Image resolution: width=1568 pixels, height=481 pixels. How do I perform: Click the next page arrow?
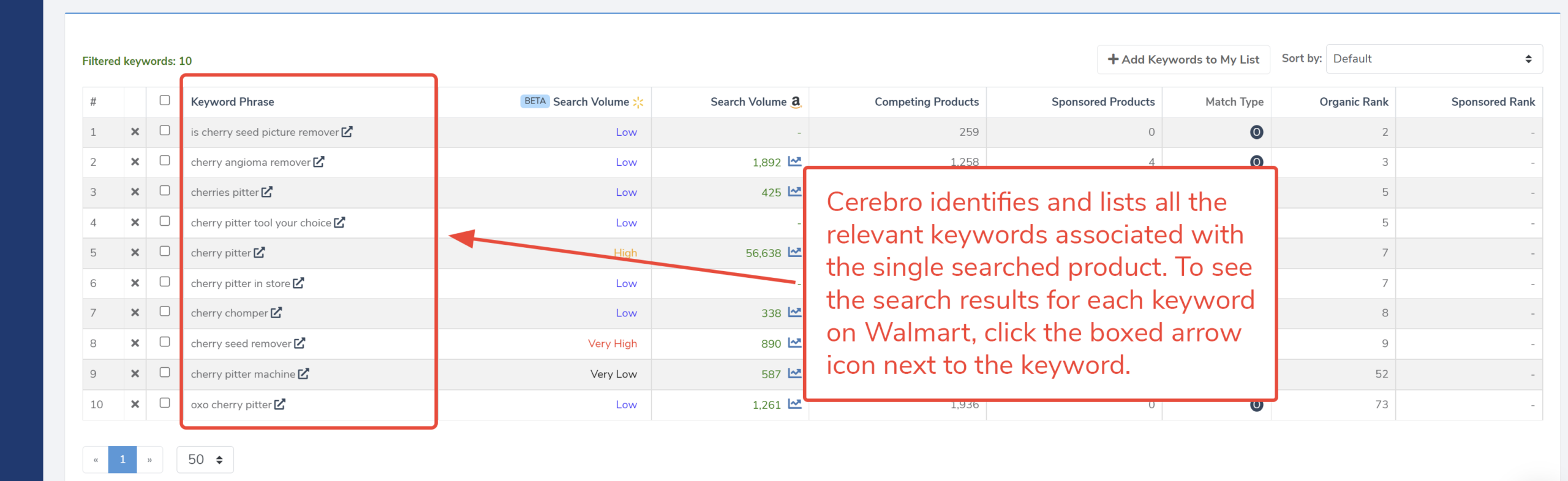click(x=149, y=460)
